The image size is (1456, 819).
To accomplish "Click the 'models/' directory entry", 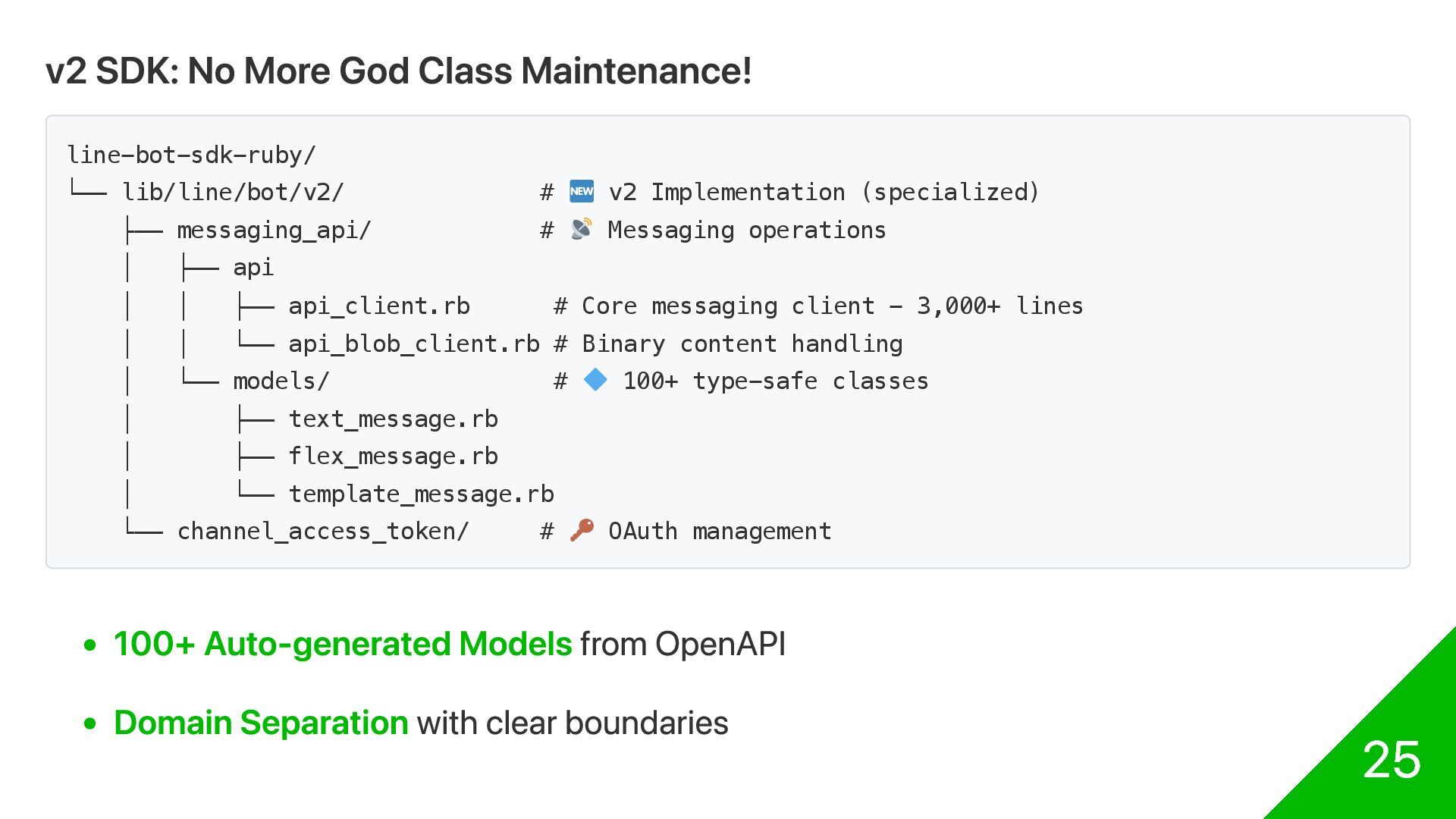I will 281,381.
